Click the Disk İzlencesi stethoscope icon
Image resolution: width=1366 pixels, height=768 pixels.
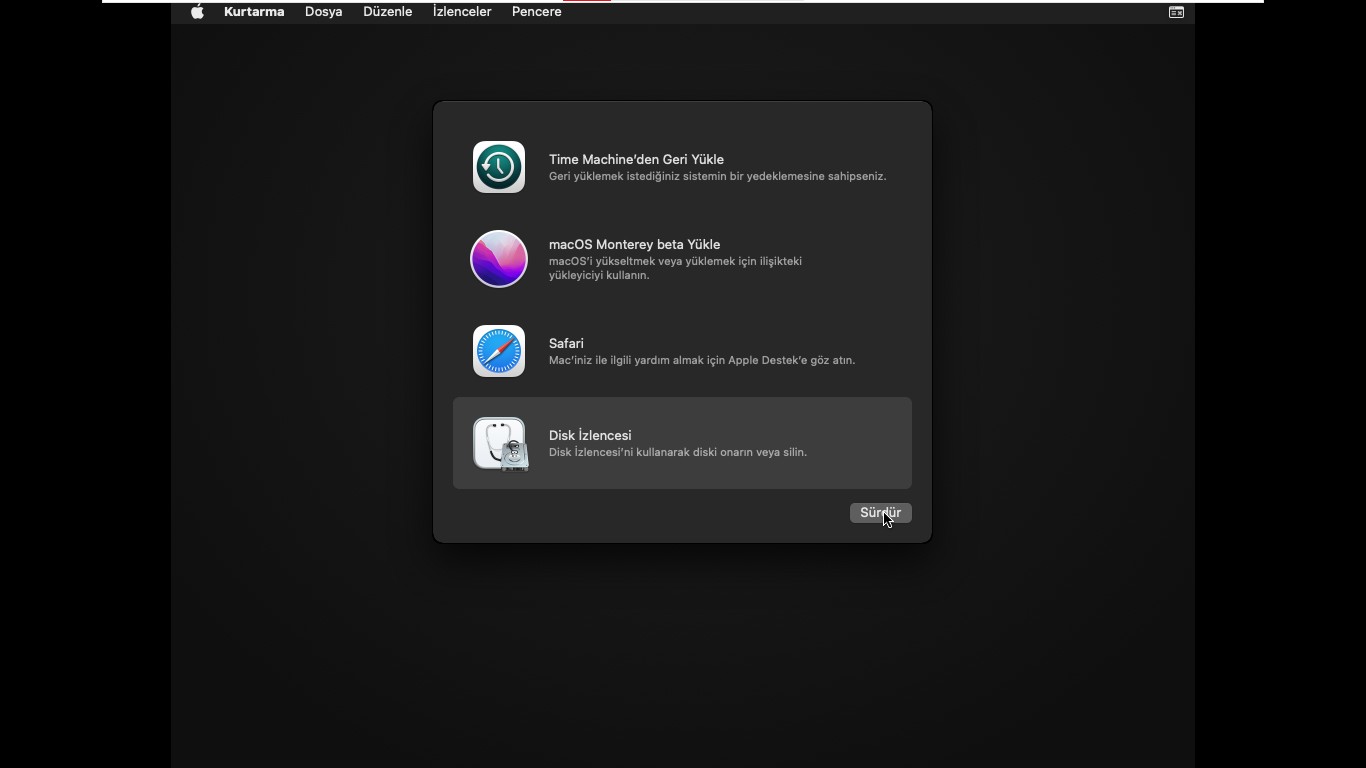tap(500, 444)
